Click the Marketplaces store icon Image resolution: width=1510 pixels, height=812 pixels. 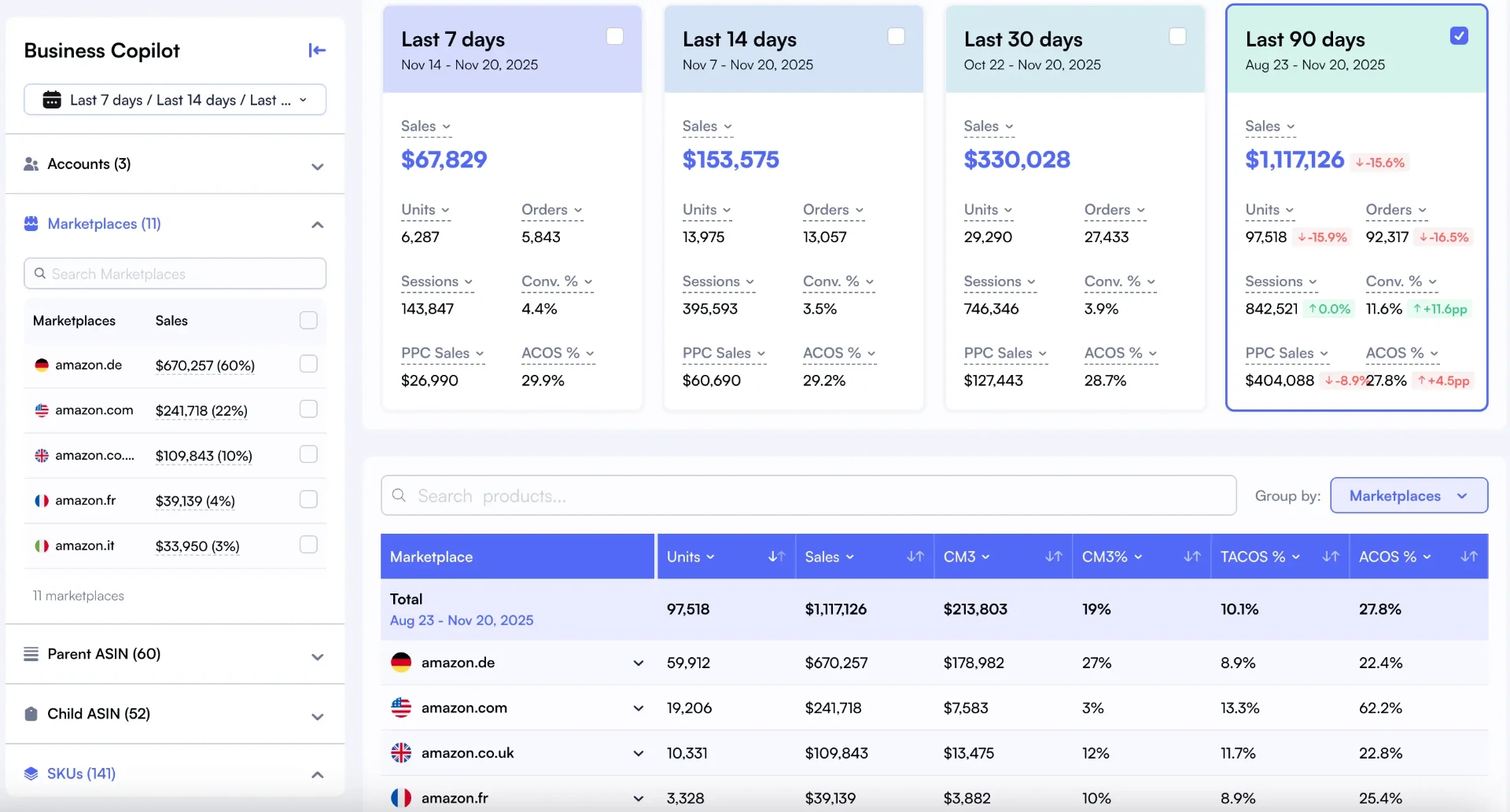tap(31, 223)
